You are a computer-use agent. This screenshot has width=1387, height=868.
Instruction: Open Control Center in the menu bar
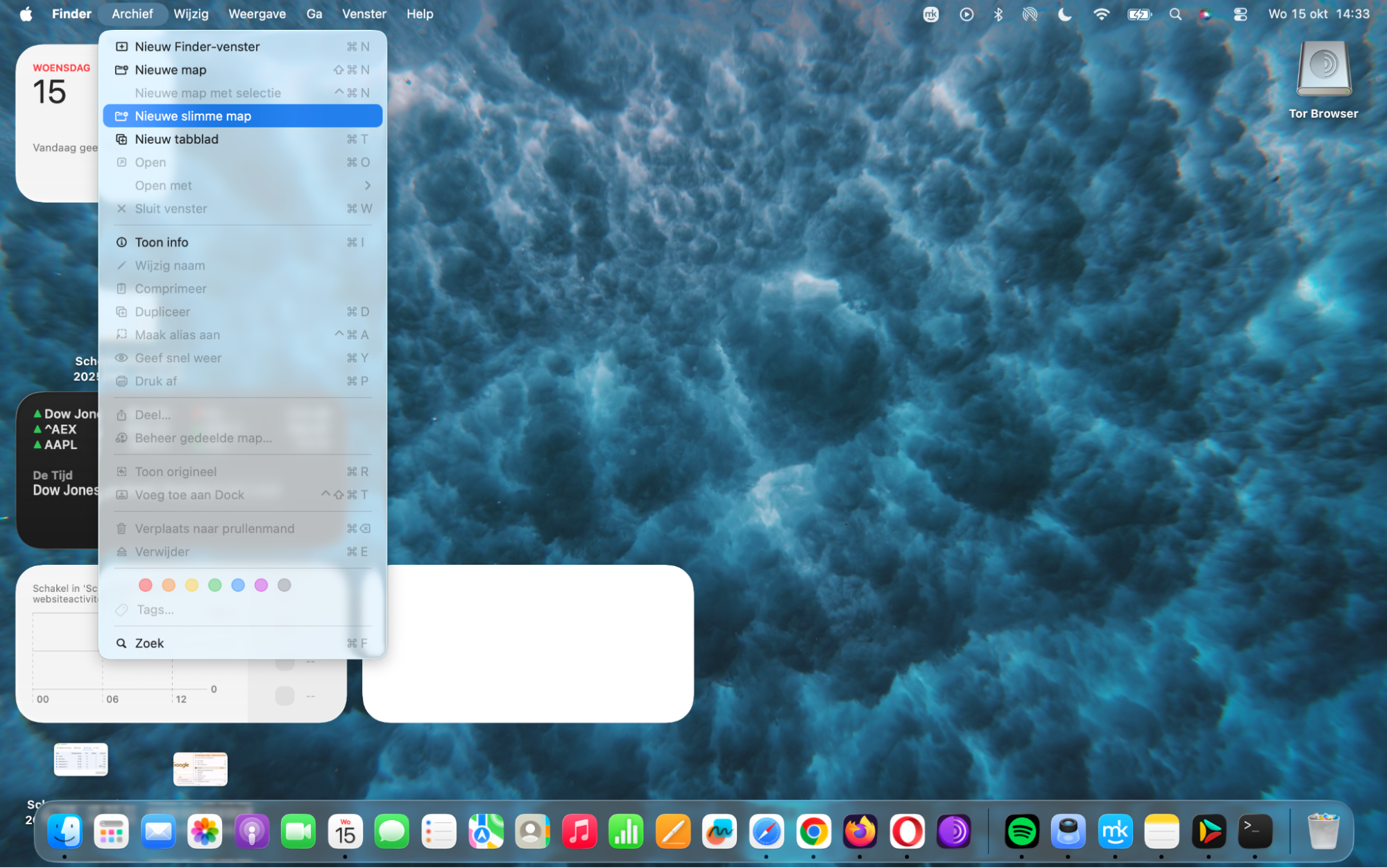click(x=1241, y=13)
